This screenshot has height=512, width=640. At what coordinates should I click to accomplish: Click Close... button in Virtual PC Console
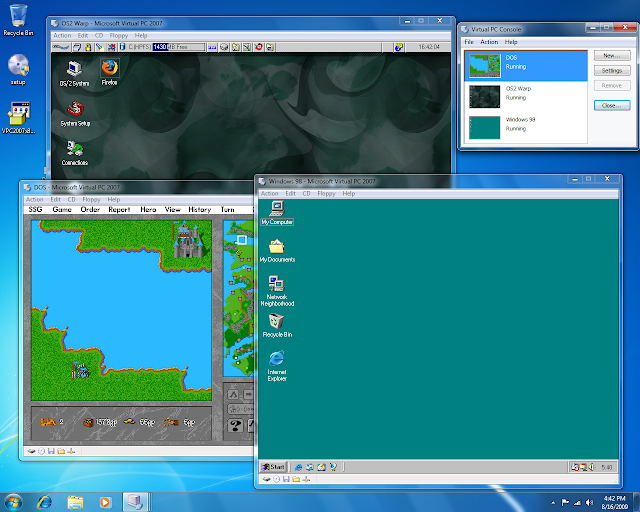(x=612, y=105)
